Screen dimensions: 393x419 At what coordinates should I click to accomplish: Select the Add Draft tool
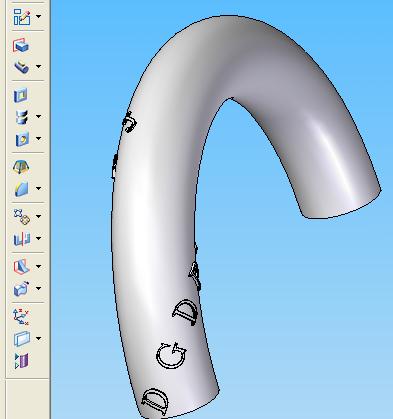pyautogui.click(x=21, y=167)
